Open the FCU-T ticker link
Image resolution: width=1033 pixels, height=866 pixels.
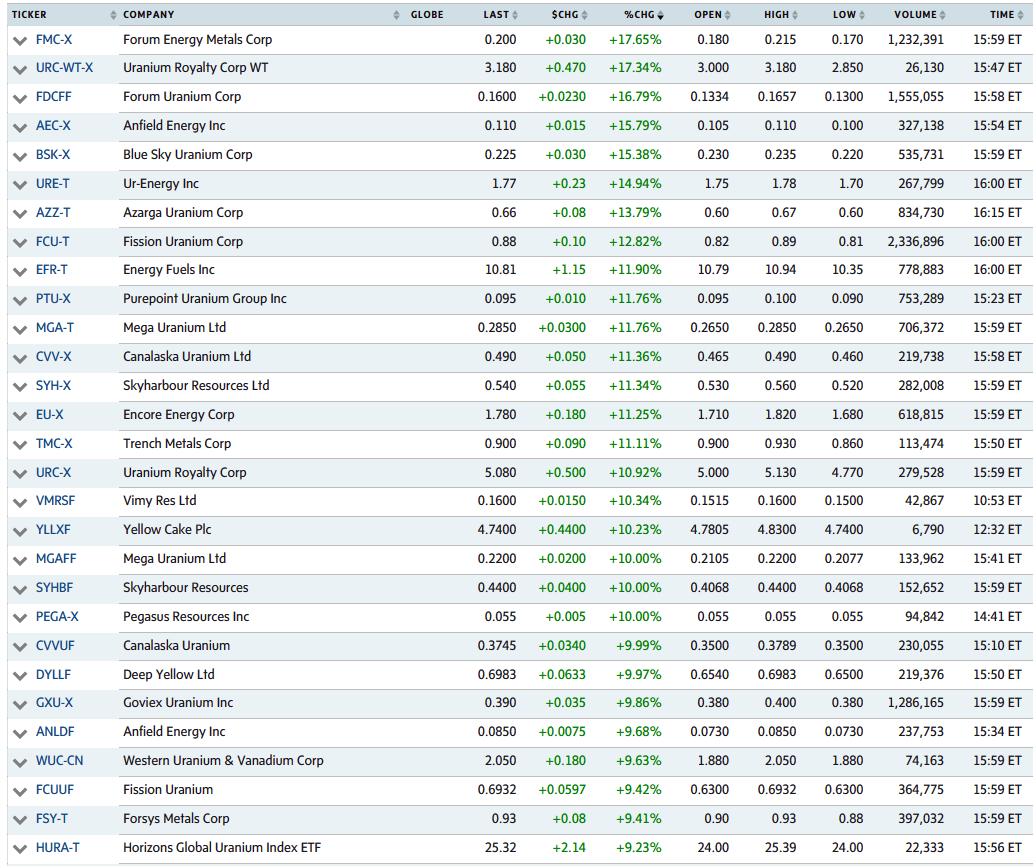pos(53,242)
